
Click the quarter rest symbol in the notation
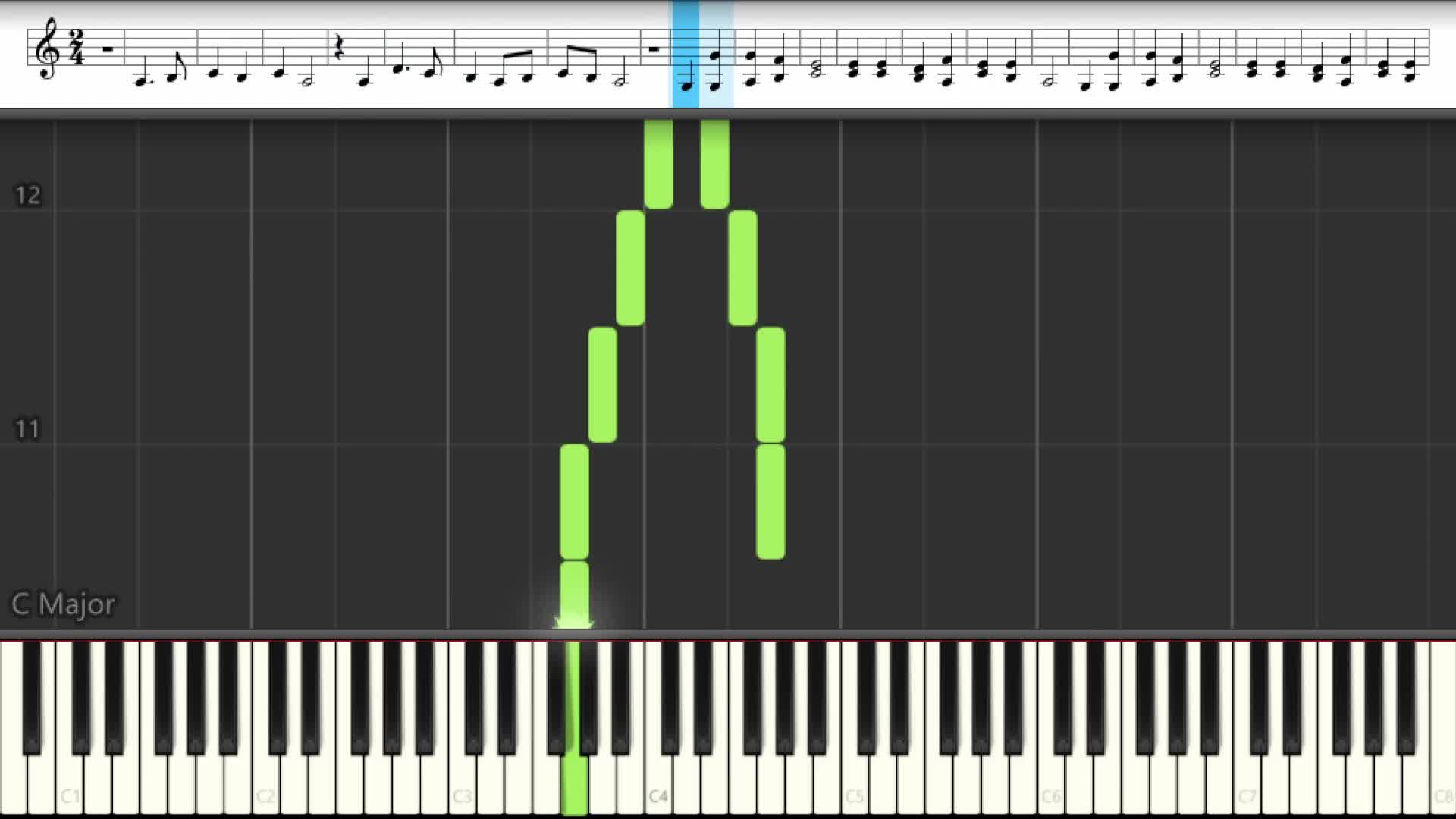(x=339, y=48)
